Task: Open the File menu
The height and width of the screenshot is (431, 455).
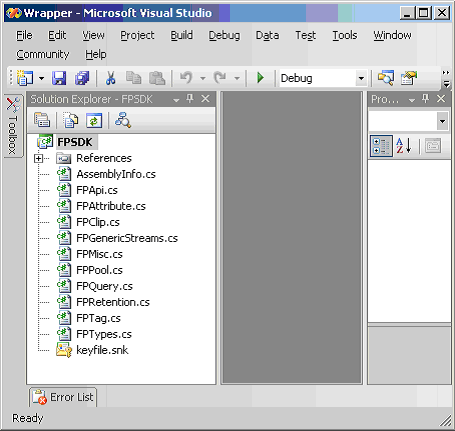Action: click(24, 35)
